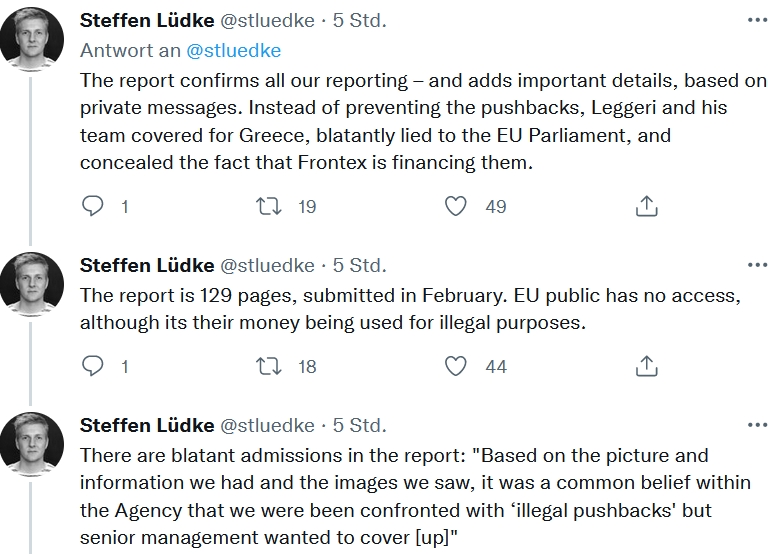Open Steffen Lüdke's profile from first tweet name
Viewport: 768px width, 554px height.
pos(146,20)
